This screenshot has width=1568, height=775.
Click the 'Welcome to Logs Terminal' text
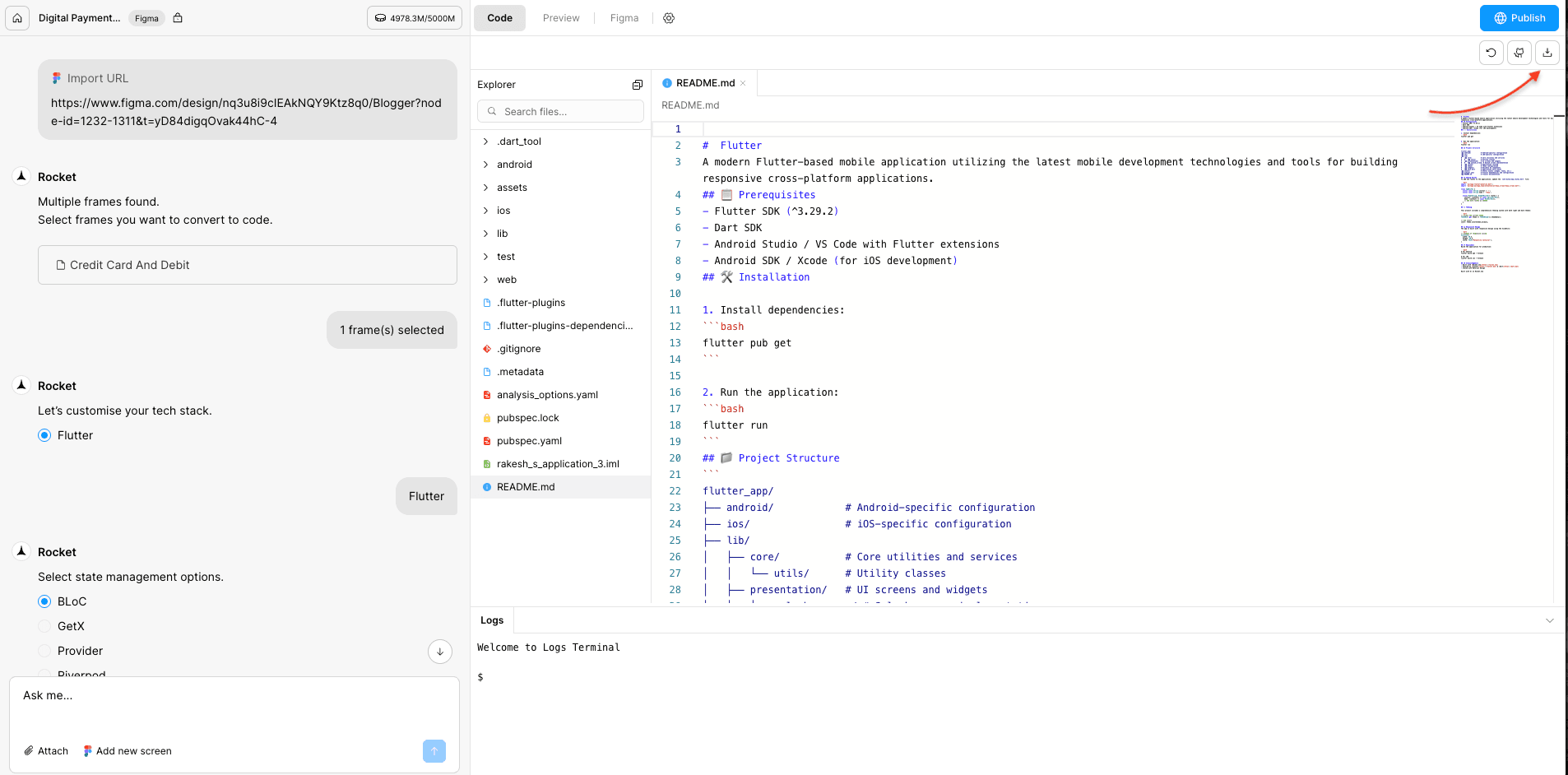(x=549, y=647)
